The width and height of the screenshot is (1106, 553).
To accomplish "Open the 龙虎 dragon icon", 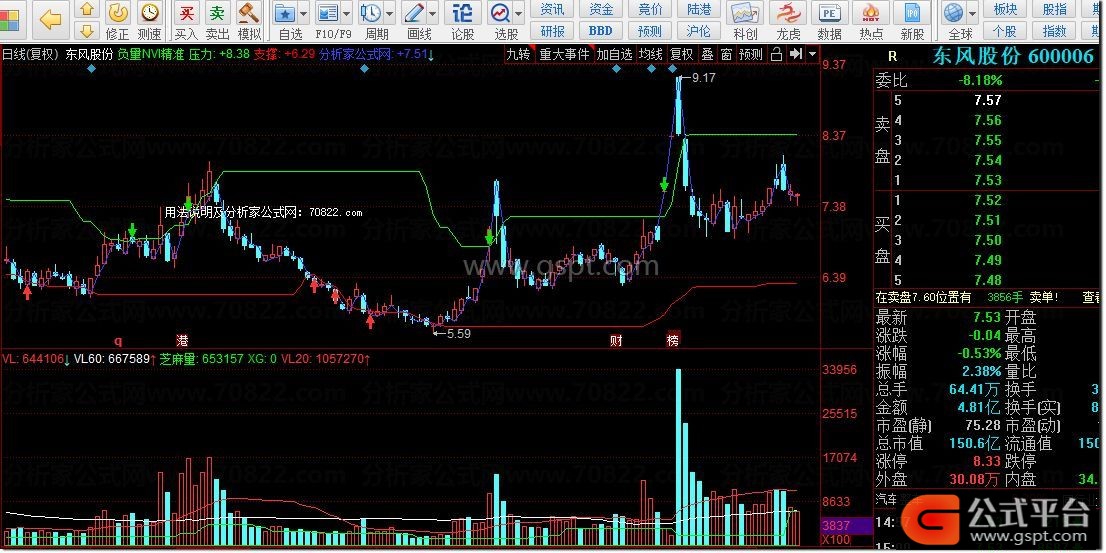I will coord(789,20).
